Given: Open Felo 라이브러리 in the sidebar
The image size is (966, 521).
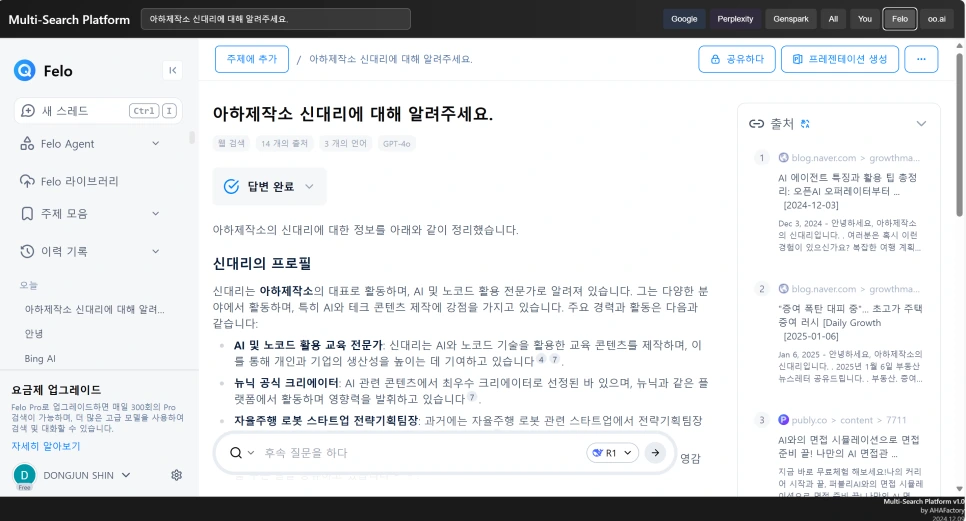Looking at the screenshot, I should (79, 181).
